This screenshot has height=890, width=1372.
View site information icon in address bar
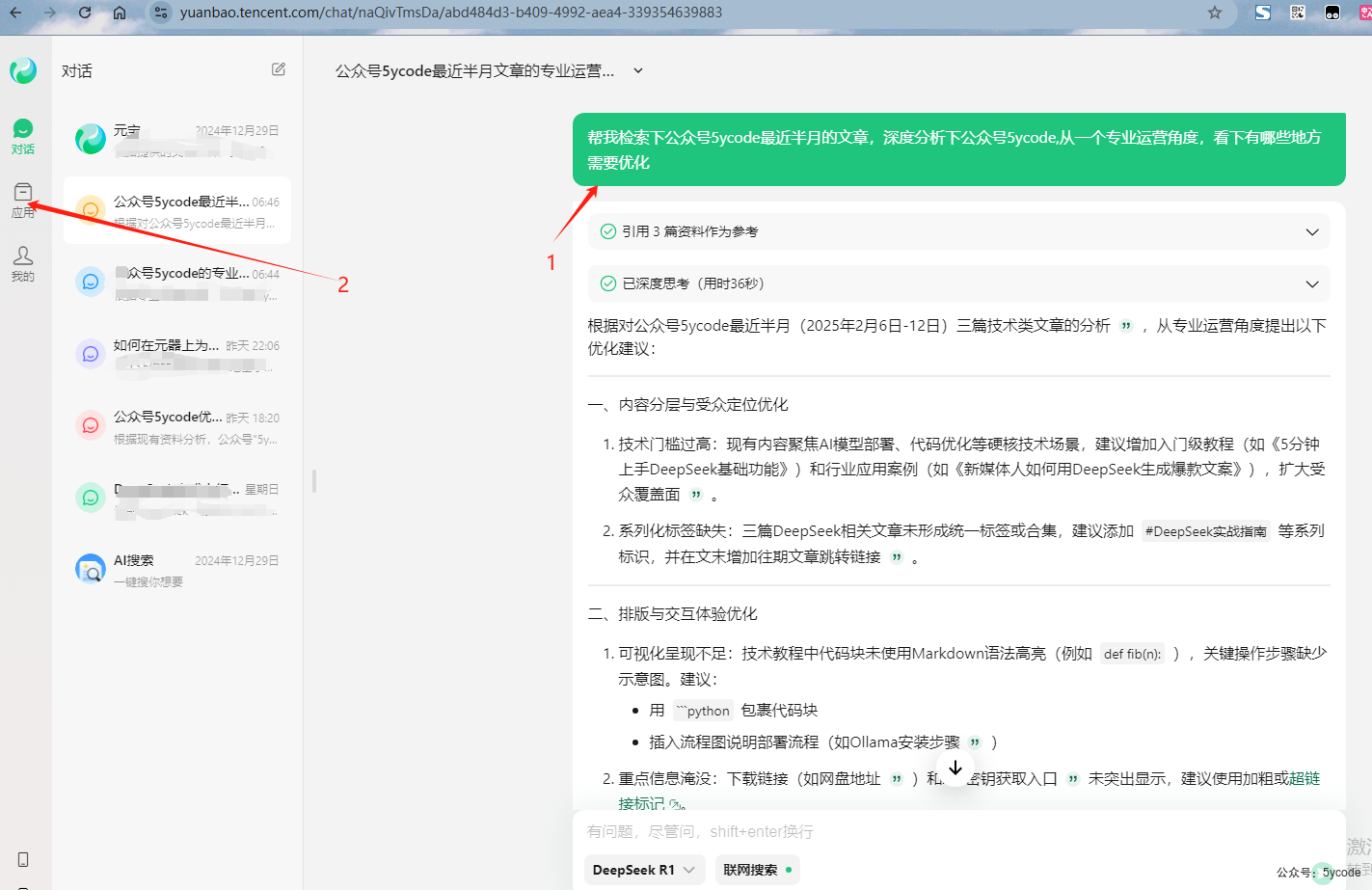pyautogui.click(x=161, y=13)
